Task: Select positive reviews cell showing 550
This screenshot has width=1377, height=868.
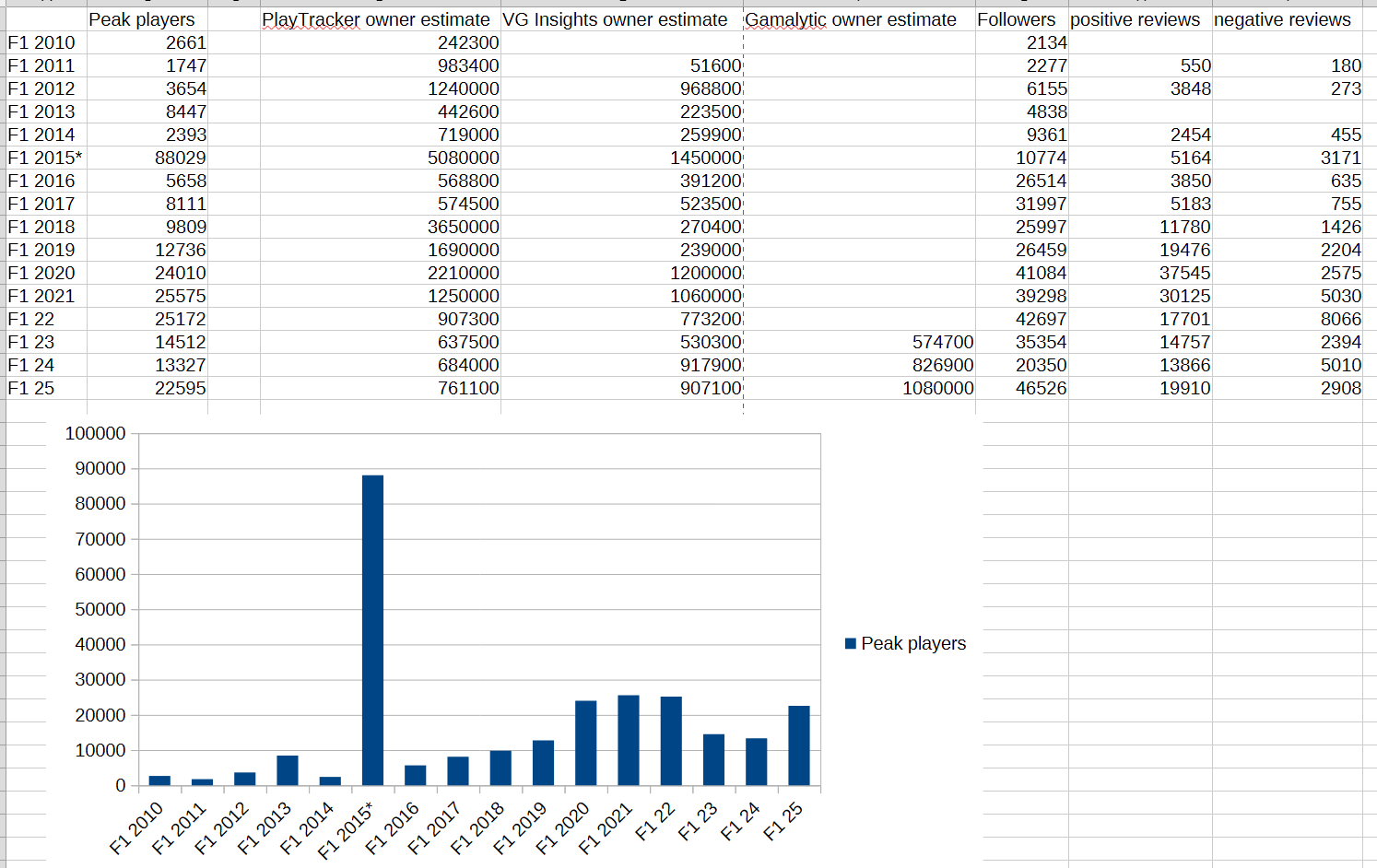Action: point(1140,65)
